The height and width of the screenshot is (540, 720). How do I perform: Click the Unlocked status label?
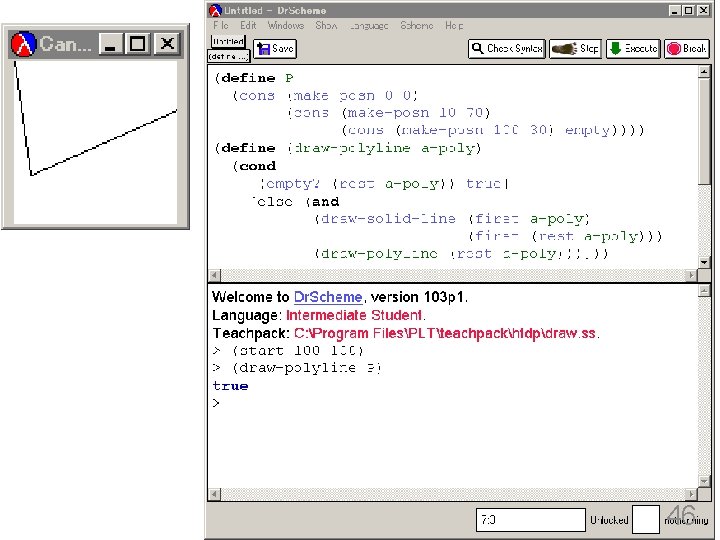click(609, 520)
